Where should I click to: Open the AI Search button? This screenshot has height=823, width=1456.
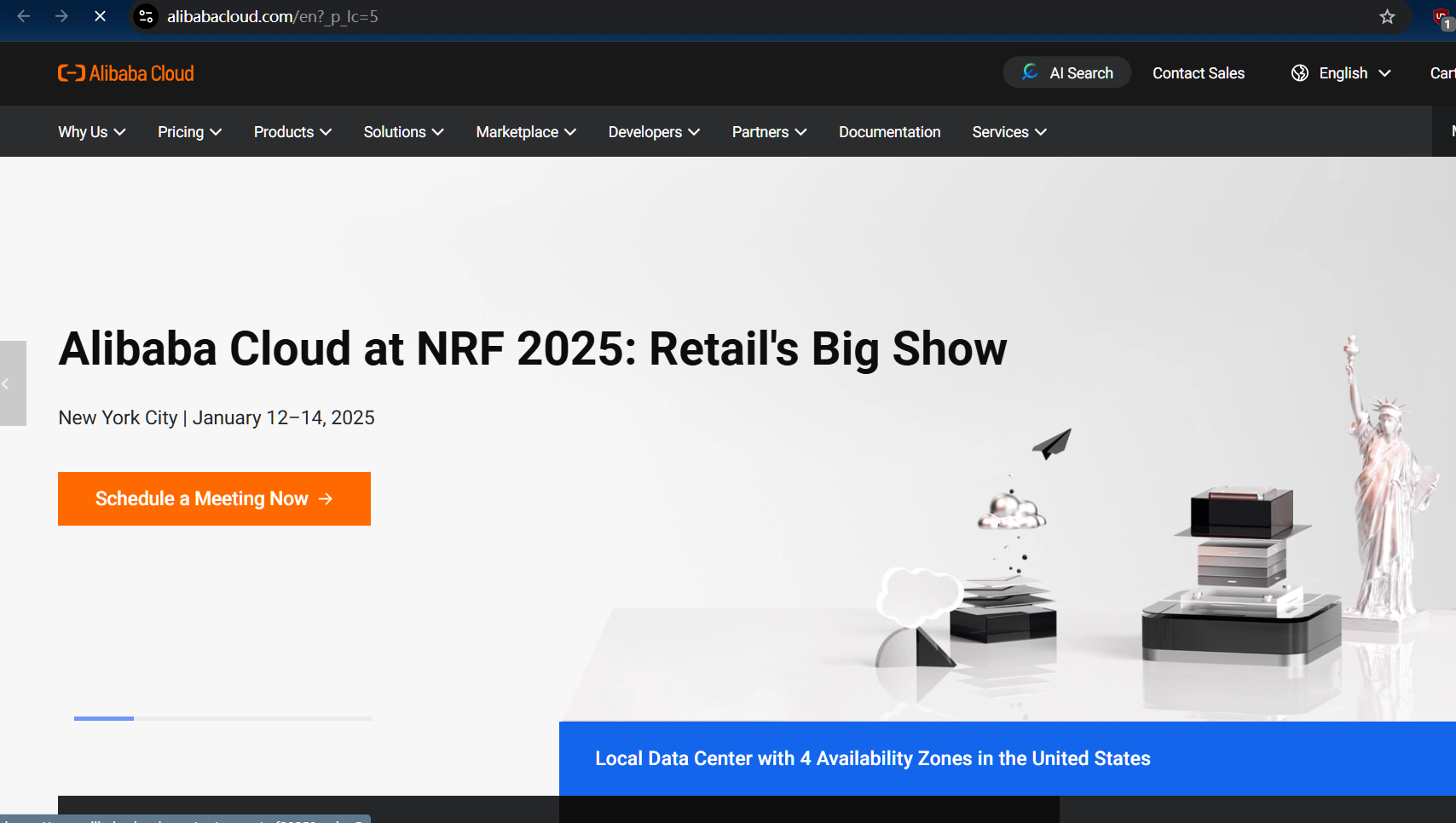point(1067,72)
